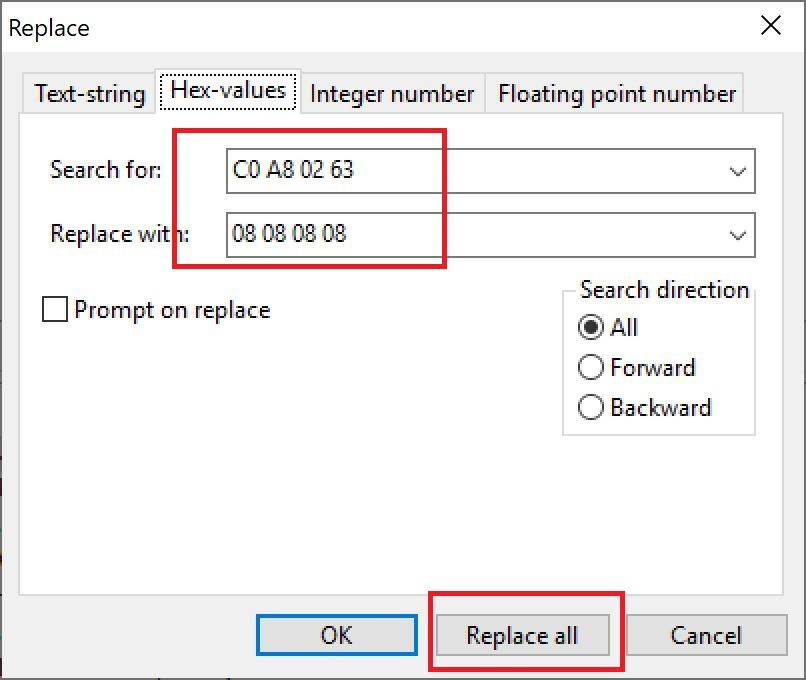The image size is (806, 680).
Task: Open the Integer number tab
Action: coord(392,94)
